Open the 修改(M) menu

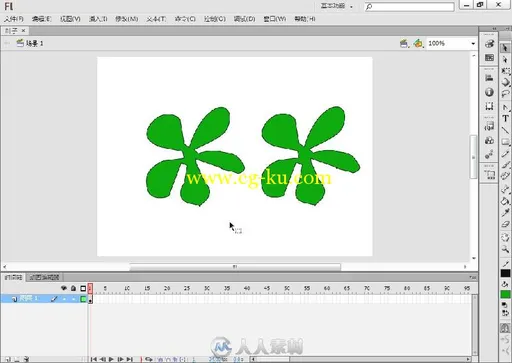(127, 19)
